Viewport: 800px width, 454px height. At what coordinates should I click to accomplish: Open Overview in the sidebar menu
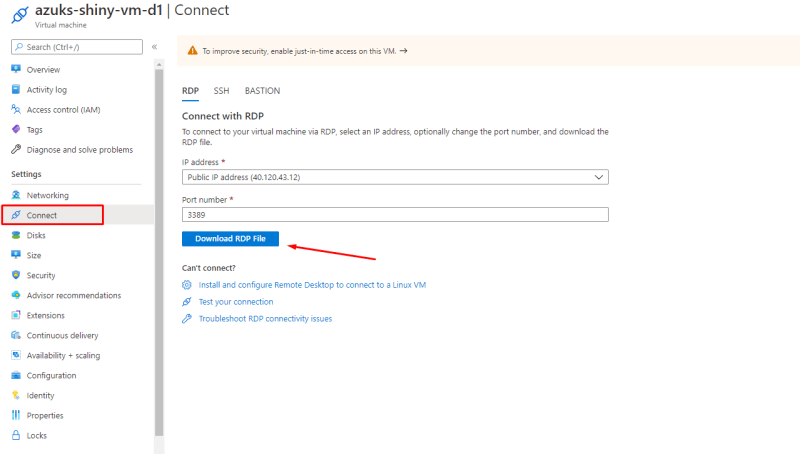[43, 69]
